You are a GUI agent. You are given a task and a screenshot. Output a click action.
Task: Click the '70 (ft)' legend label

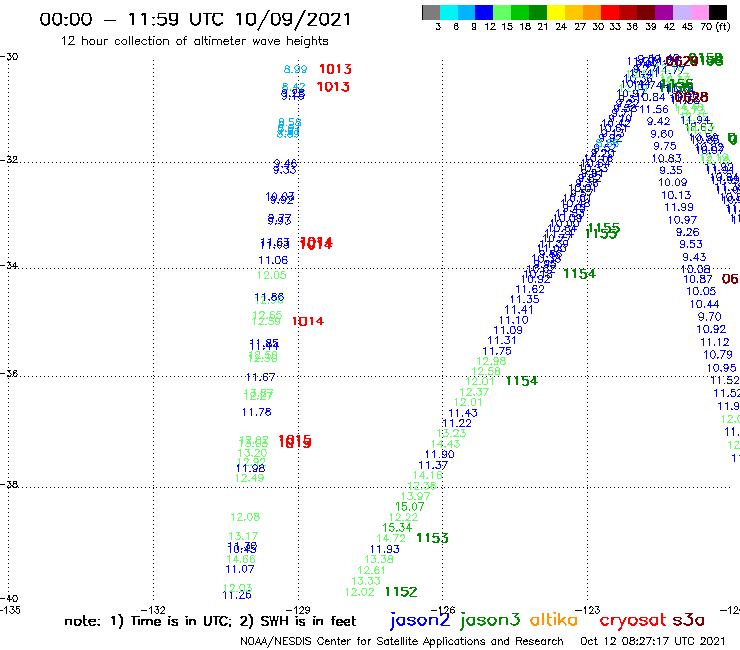pos(715,26)
